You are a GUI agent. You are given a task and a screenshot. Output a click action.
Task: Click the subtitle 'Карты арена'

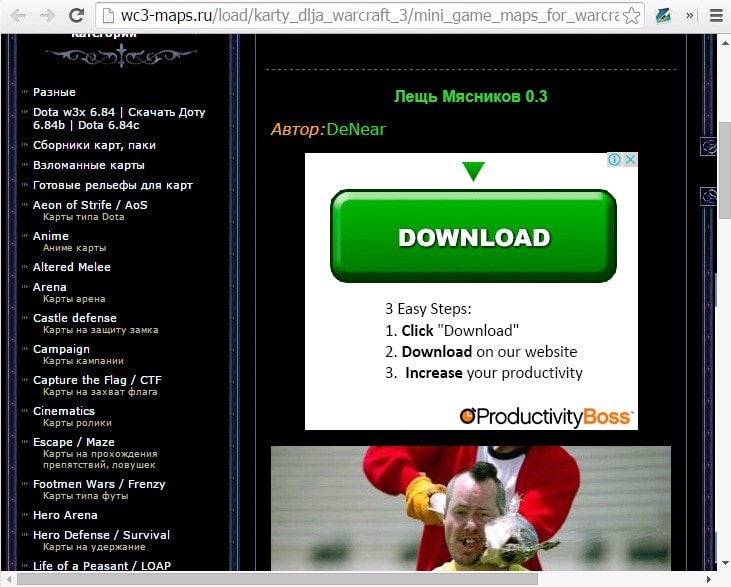[x=74, y=299]
